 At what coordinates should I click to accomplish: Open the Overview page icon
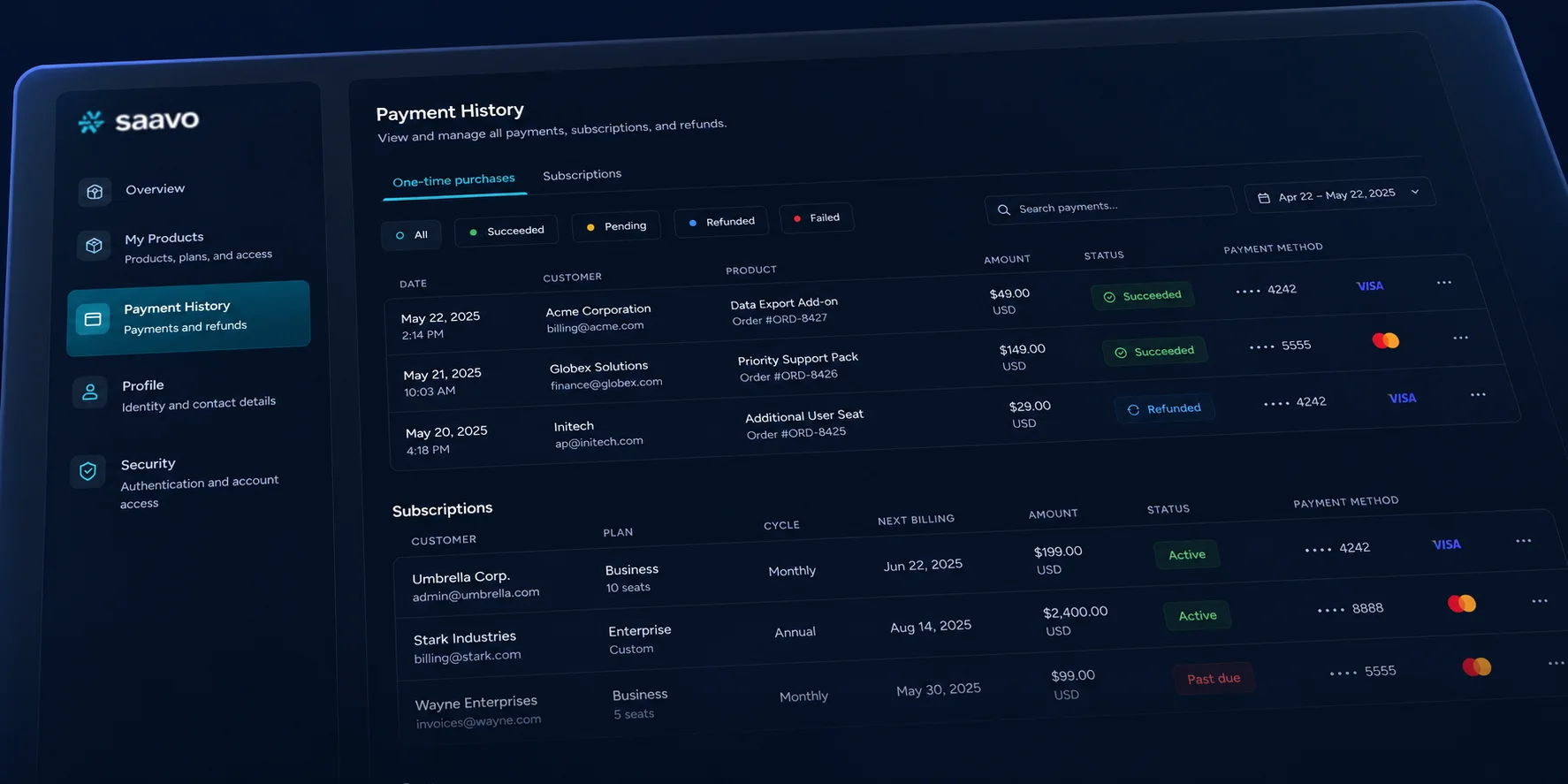pos(95,192)
